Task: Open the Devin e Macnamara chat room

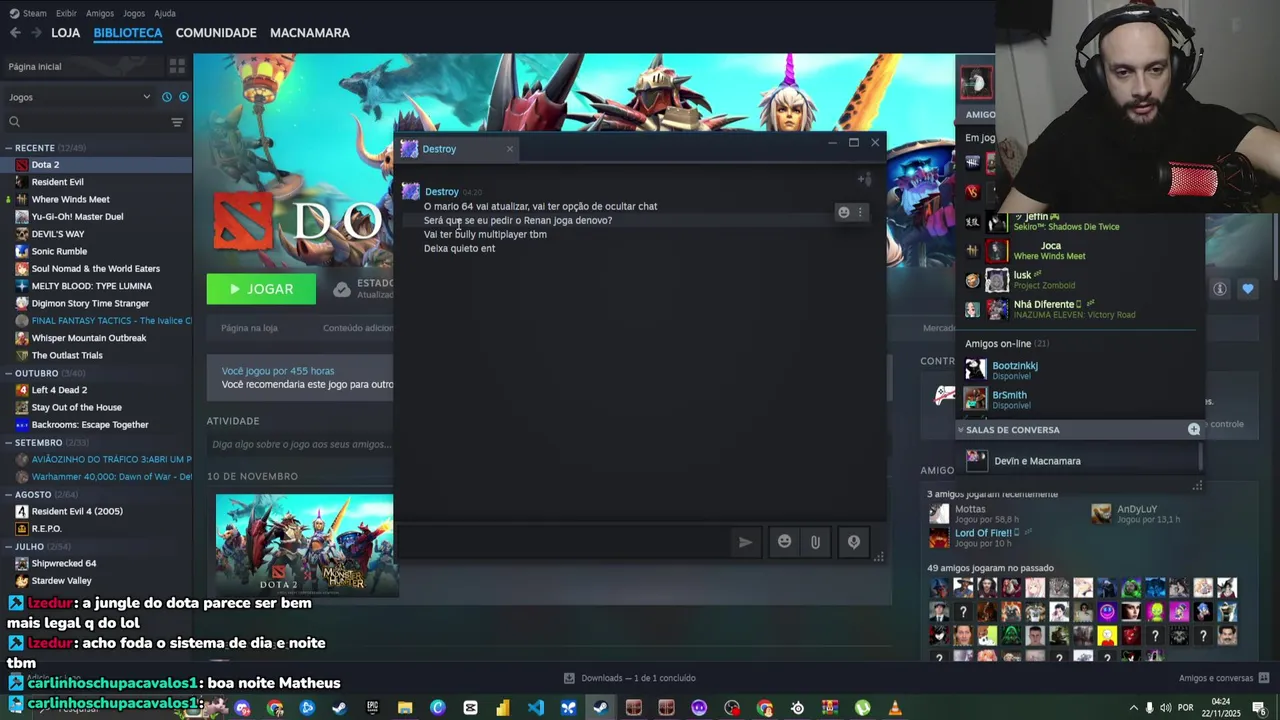Action: [1080, 461]
